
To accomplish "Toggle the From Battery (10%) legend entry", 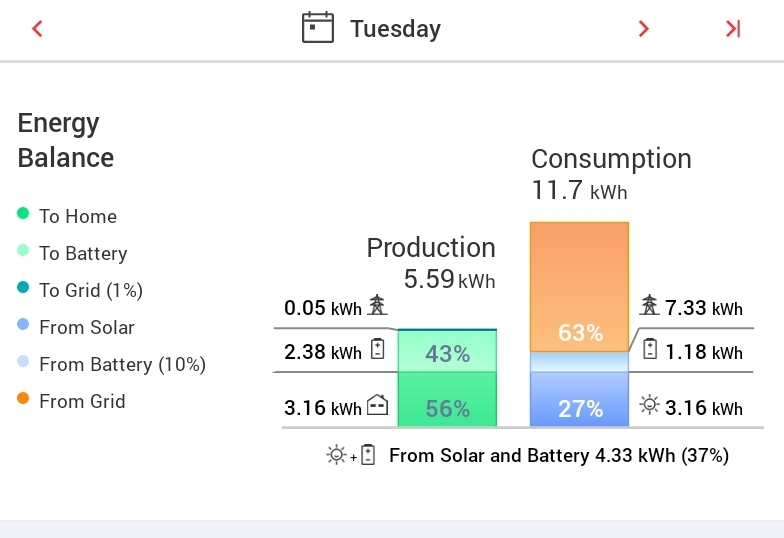I will (x=122, y=364).
